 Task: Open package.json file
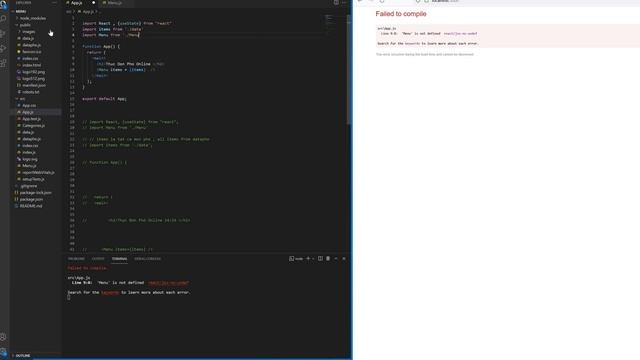coord(31,199)
